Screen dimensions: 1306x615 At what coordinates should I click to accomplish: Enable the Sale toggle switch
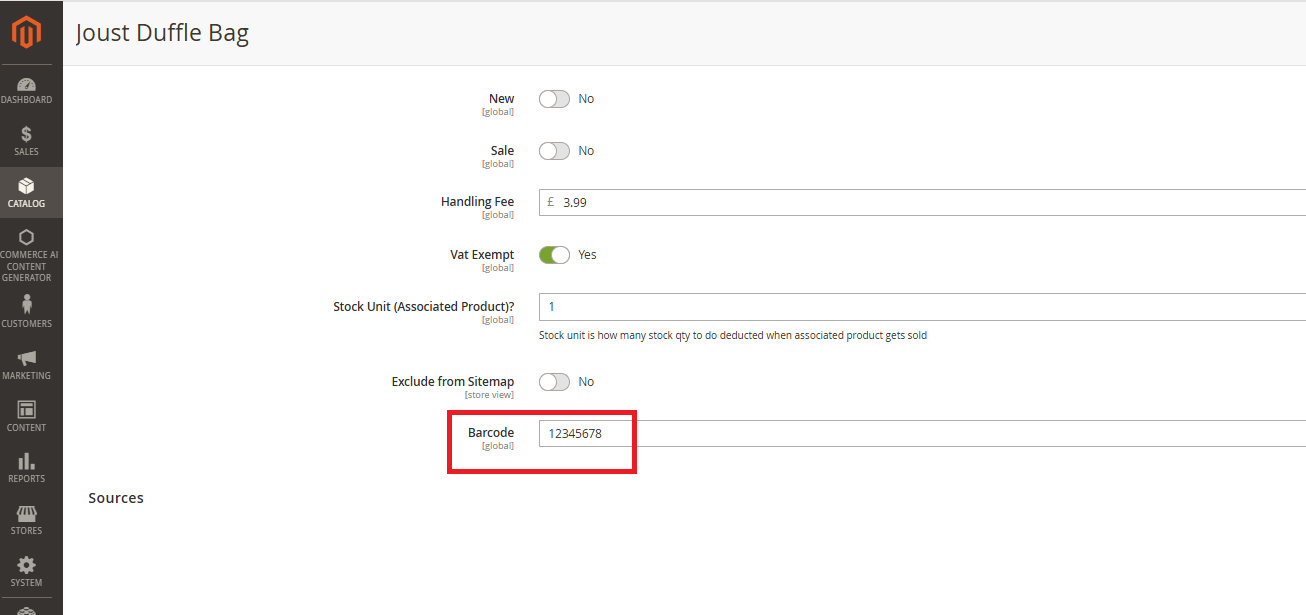tap(554, 151)
